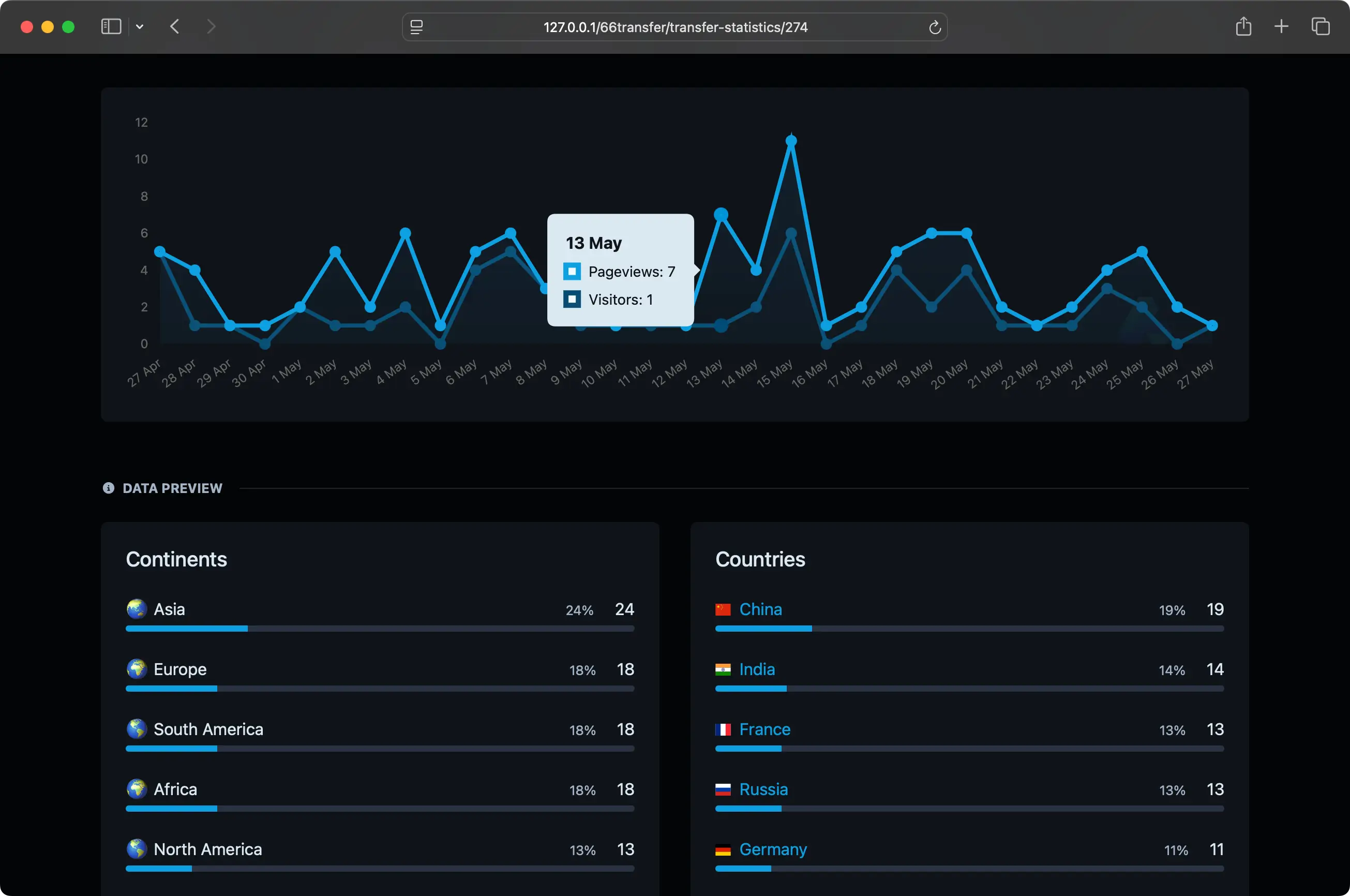Image resolution: width=1350 pixels, height=896 pixels.
Task: Click the page settings icon in the address bar
Action: pos(417,27)
